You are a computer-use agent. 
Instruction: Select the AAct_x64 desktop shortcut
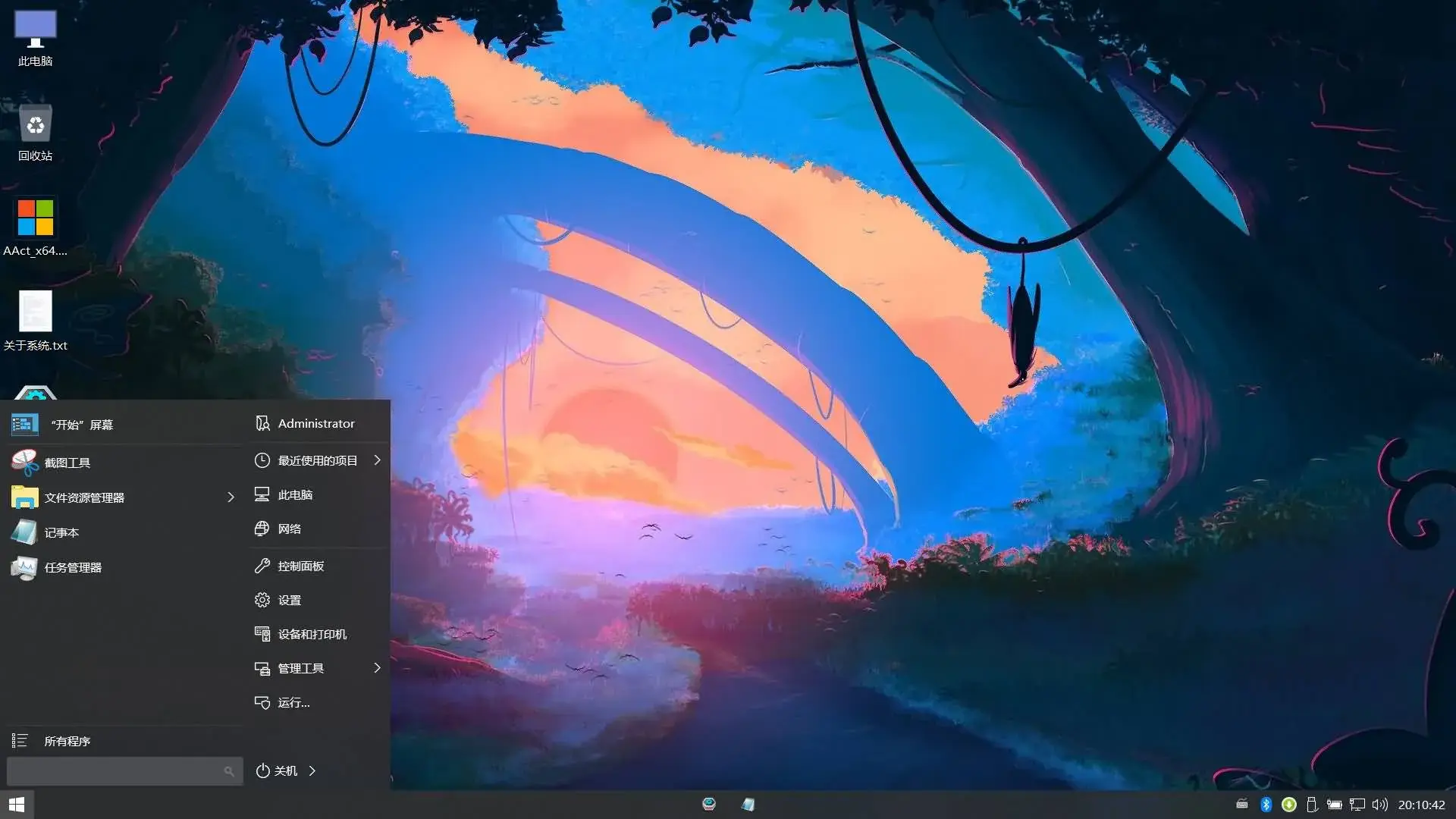click(35, 227)
